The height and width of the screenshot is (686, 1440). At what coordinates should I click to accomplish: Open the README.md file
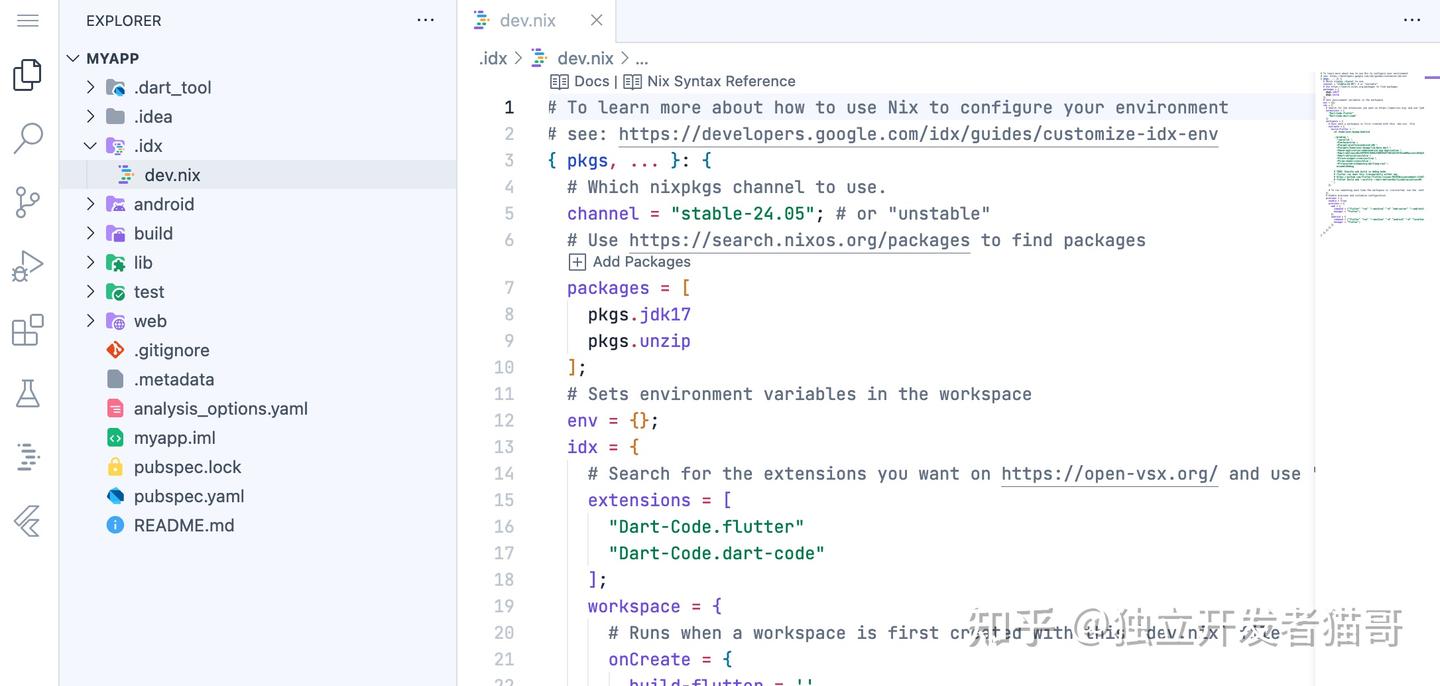tap(258, 525)
